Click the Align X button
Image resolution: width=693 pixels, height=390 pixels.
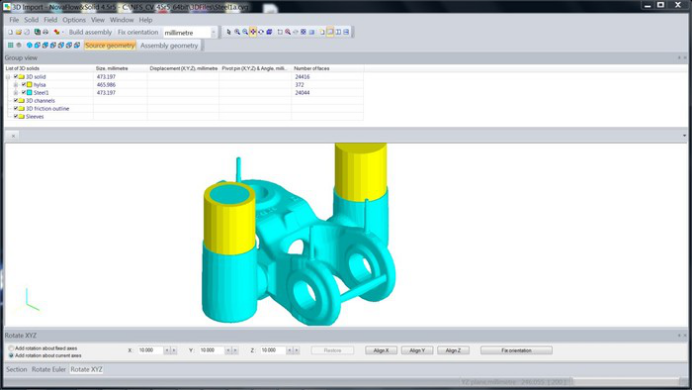pos(381,350)
